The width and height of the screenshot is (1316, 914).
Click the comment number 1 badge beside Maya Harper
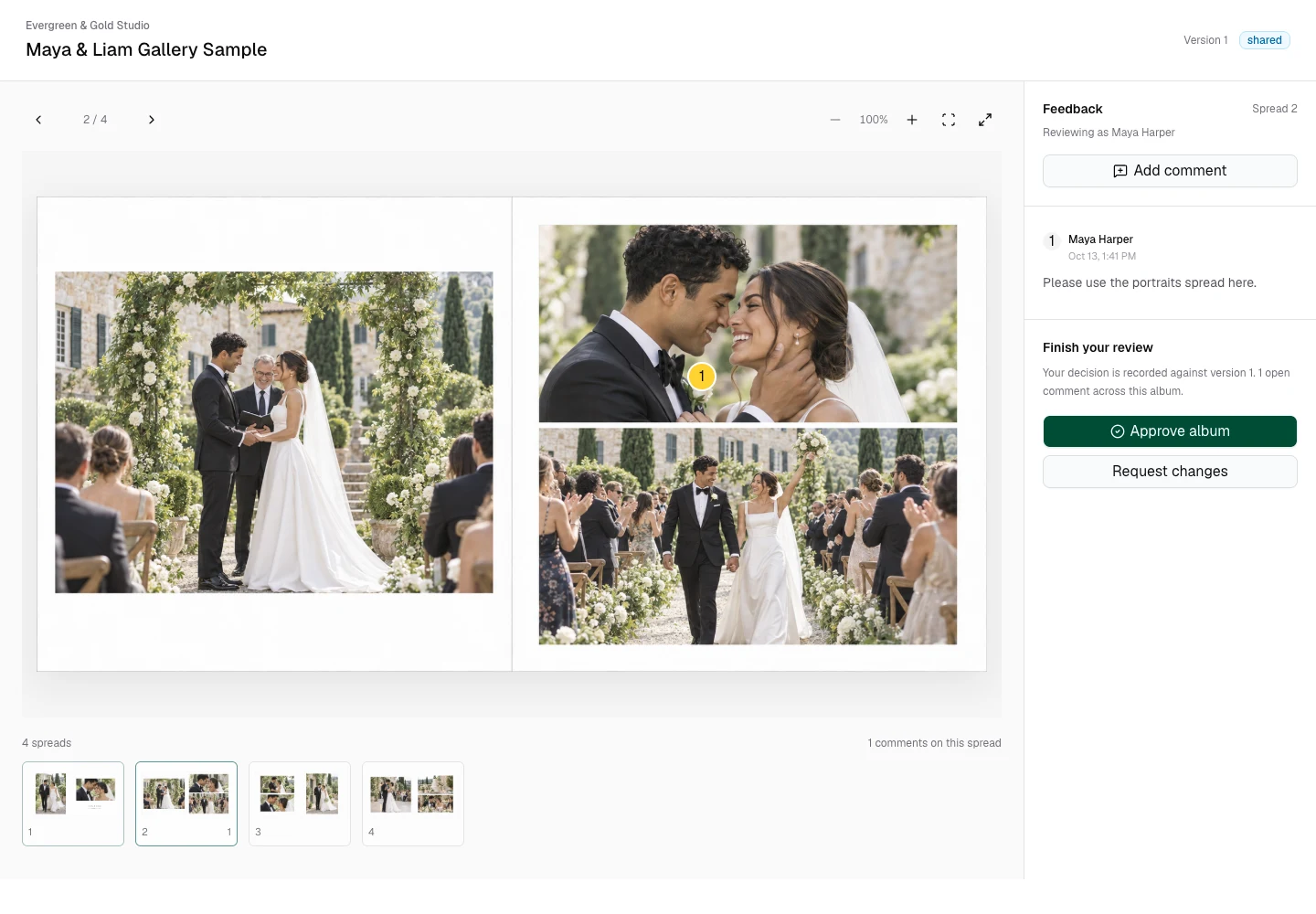(1052, 240)
